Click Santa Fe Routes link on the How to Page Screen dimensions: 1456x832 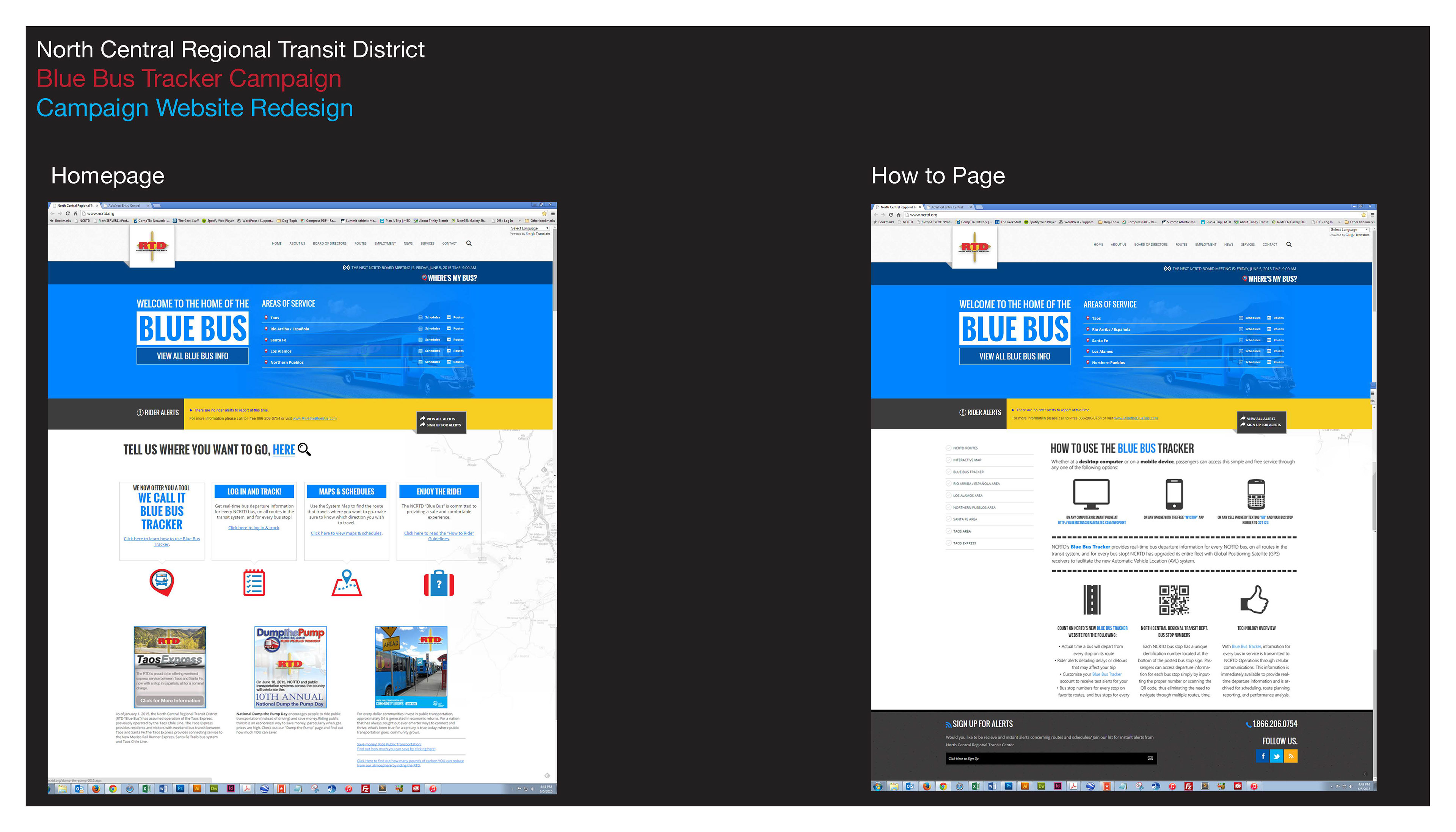click(1275, 341)
